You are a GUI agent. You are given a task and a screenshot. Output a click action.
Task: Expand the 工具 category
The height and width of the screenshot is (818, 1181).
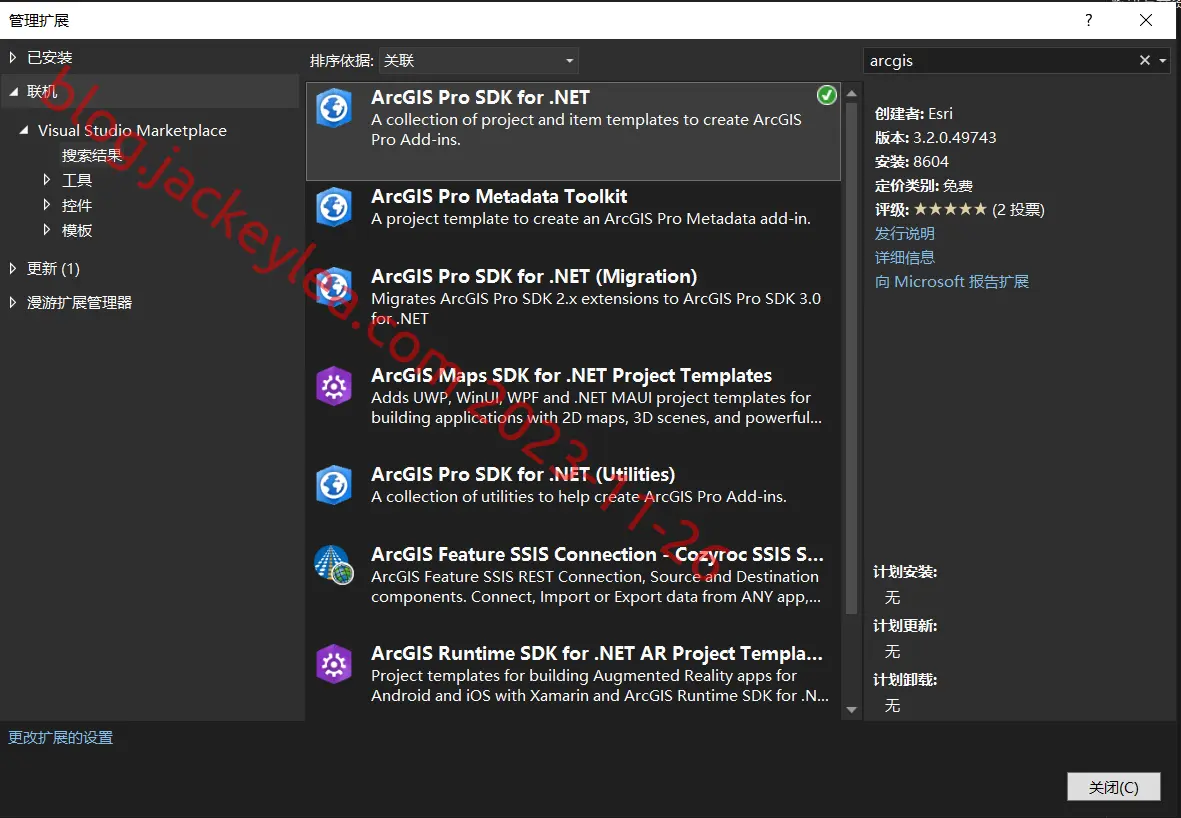tap(47, 180)
